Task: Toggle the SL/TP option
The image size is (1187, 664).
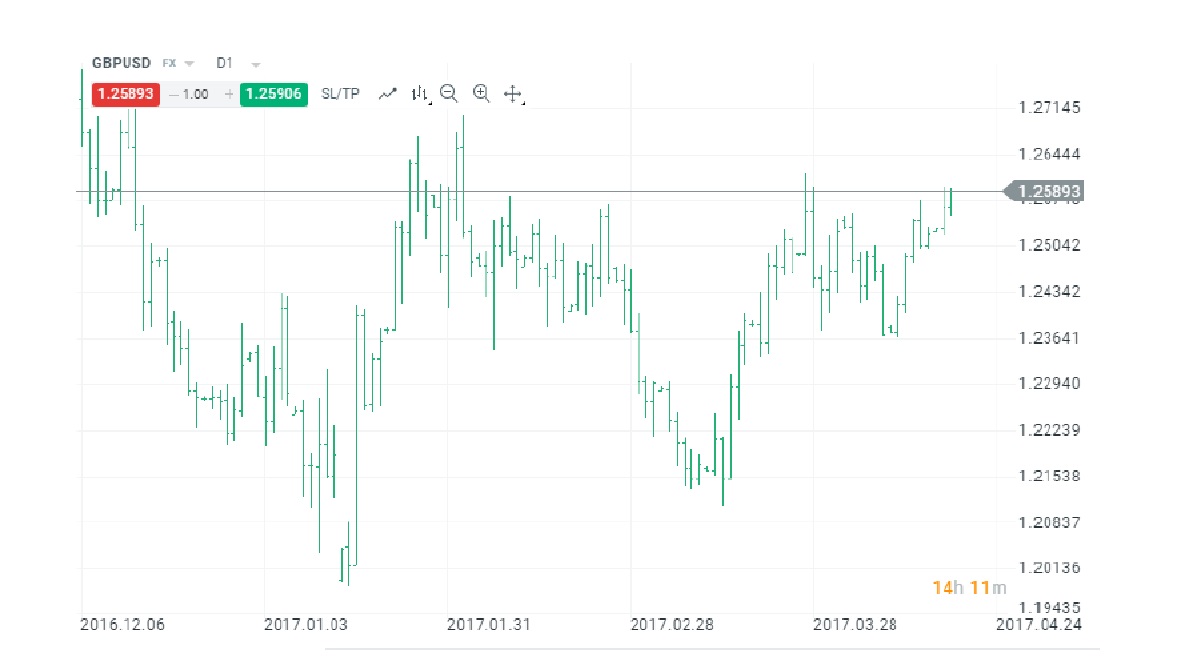Action: [x=340, y=94]
